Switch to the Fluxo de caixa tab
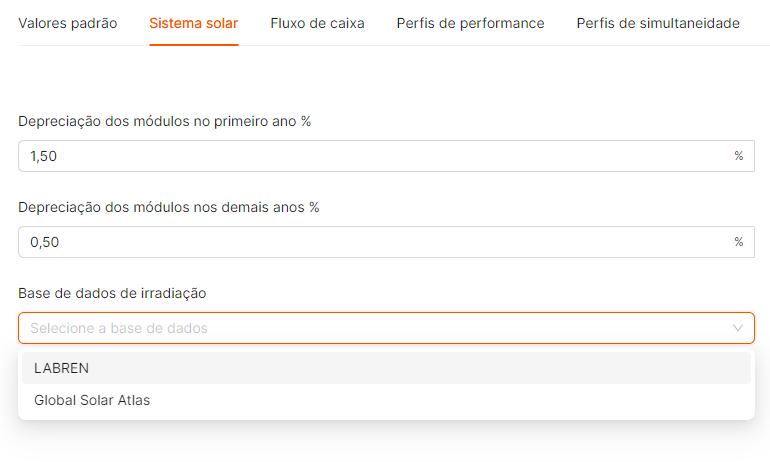 pyautogui.click(x=317, y=23)
